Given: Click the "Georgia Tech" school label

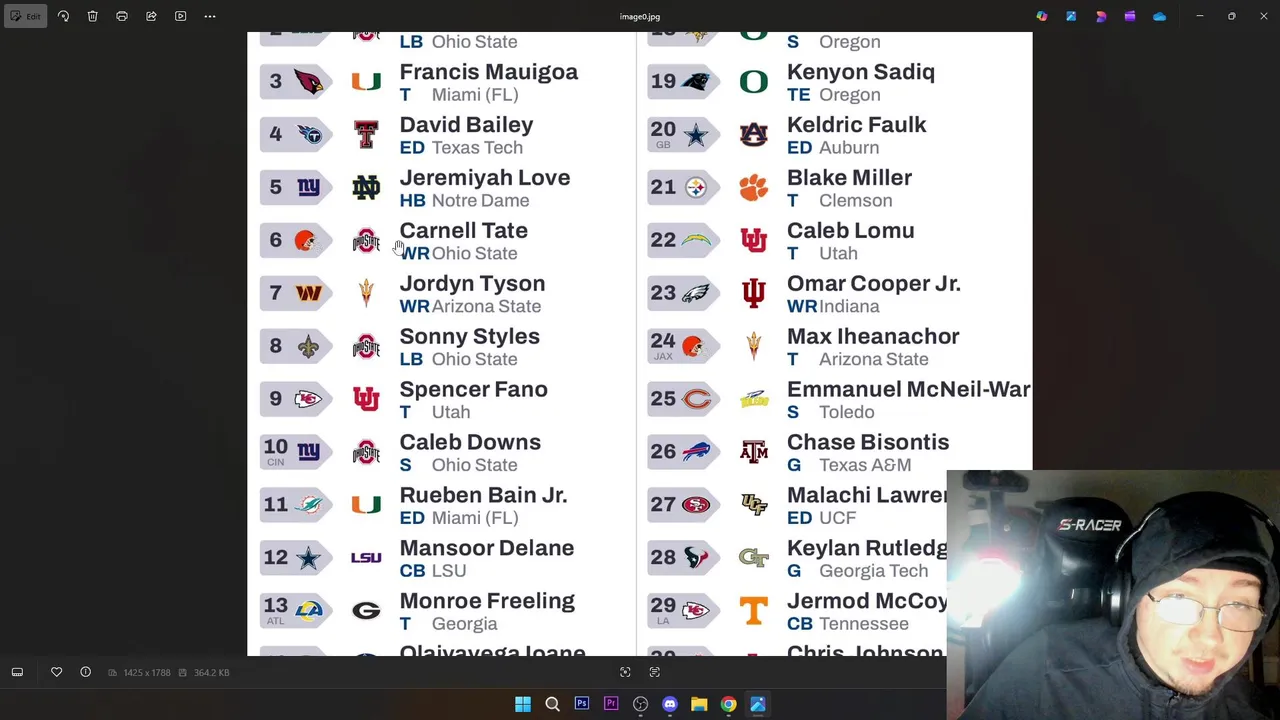Looking at the screenshot, I should tap(873, 571).
